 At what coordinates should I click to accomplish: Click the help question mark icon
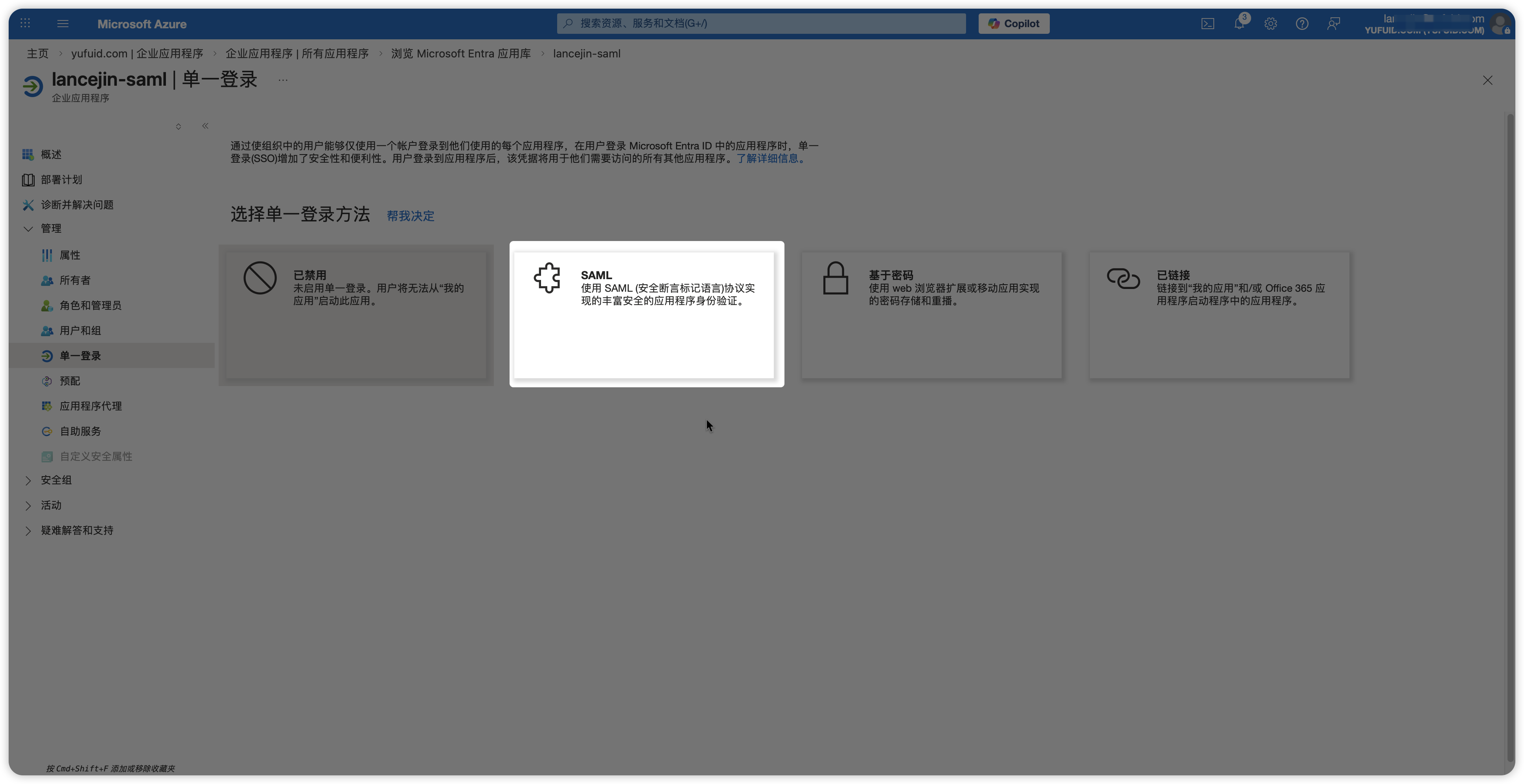tap(1301, 24)
